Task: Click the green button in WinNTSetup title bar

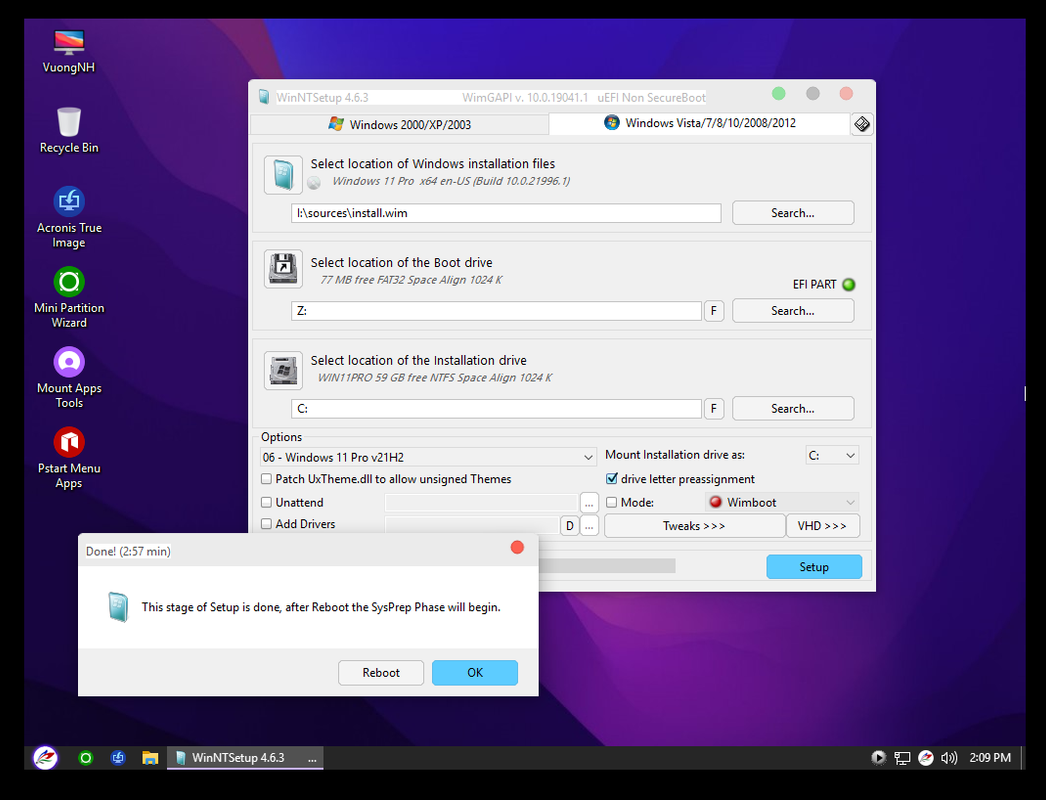Action: [x=778, y=93]
